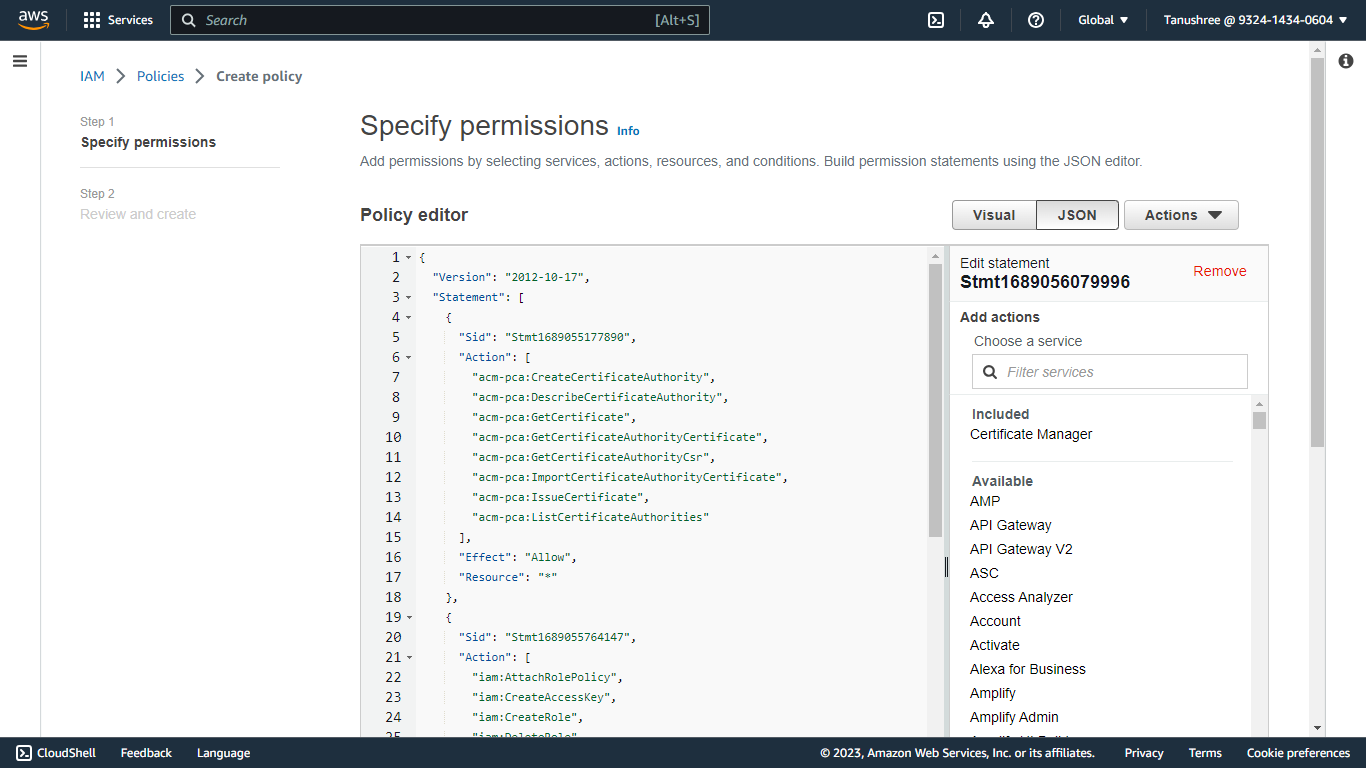Open the Language footer option
Image resolution: width=1366 pixels, height=768 pixels.
(x=223, y=753)
